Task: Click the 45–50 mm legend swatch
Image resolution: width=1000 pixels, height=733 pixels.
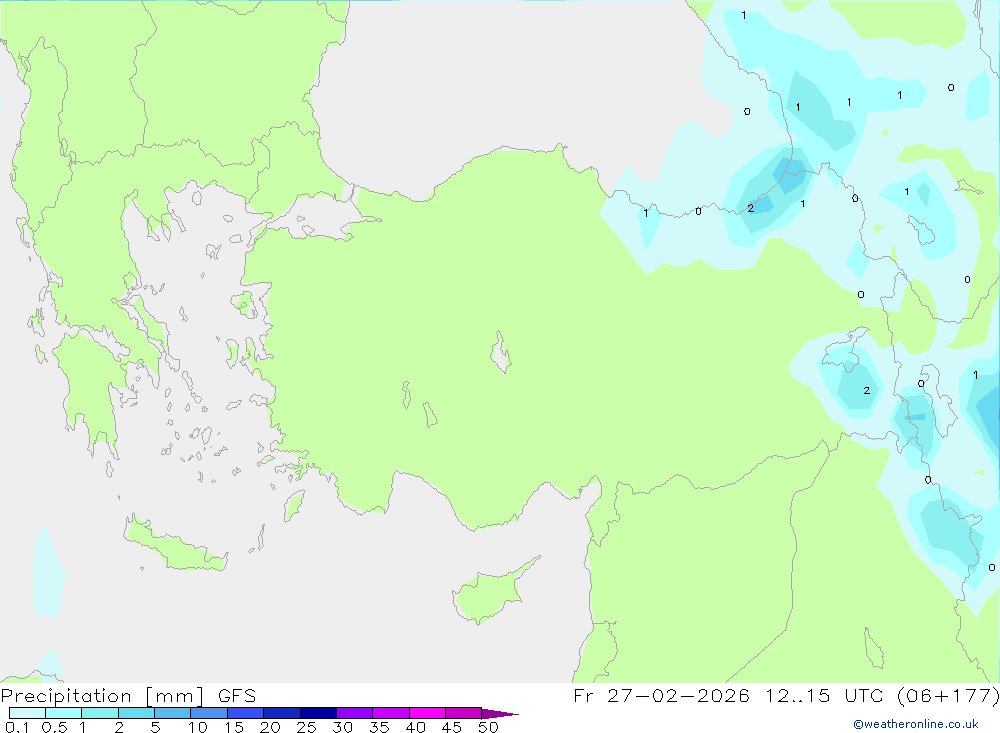Action: 464,713
